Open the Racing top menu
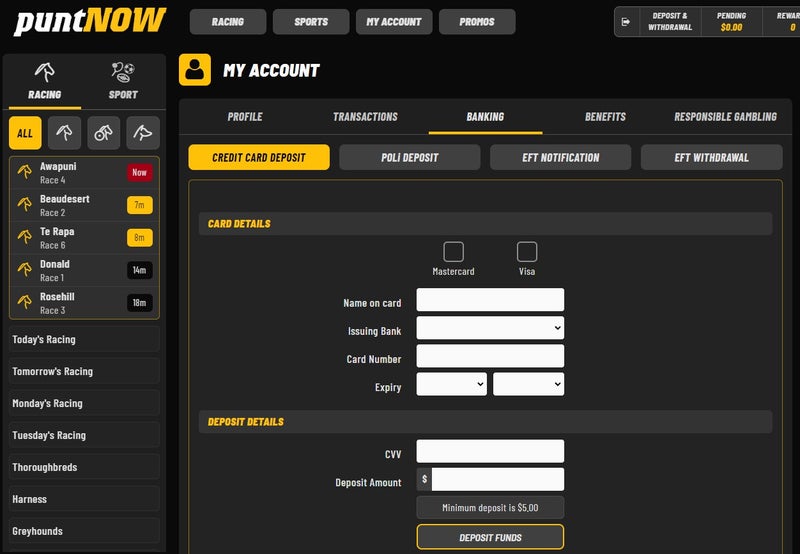The width and height of the screenshot is (800, 554). coord(228,22)
